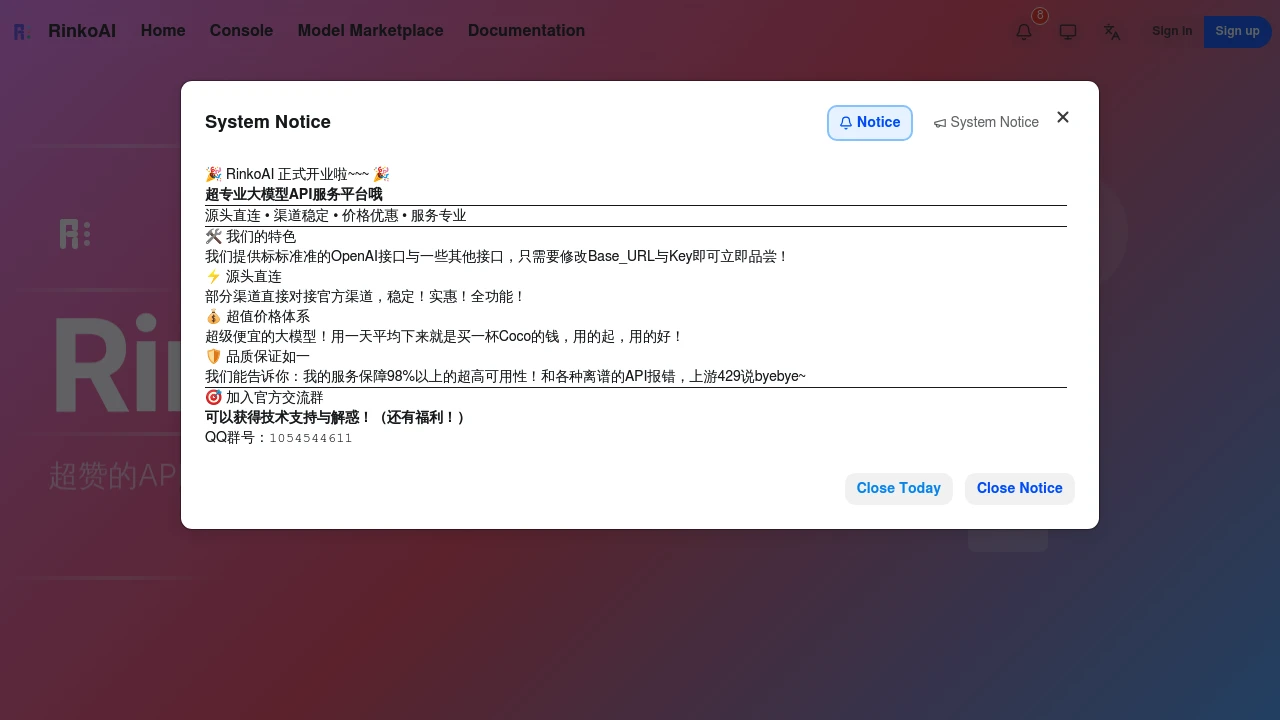Screen dimensions: 1280x720
Task: Select the QQ group number text
Action: [x=310, y=437]
